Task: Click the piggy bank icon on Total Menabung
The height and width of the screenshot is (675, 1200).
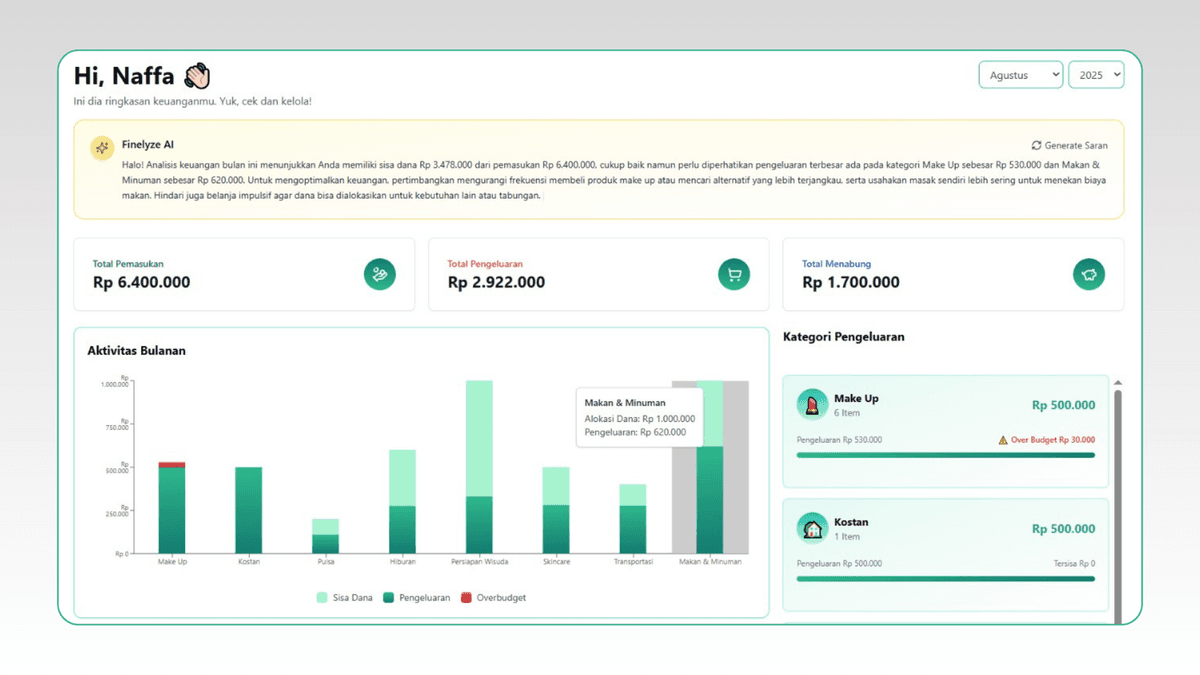Action: (1089, 274)
